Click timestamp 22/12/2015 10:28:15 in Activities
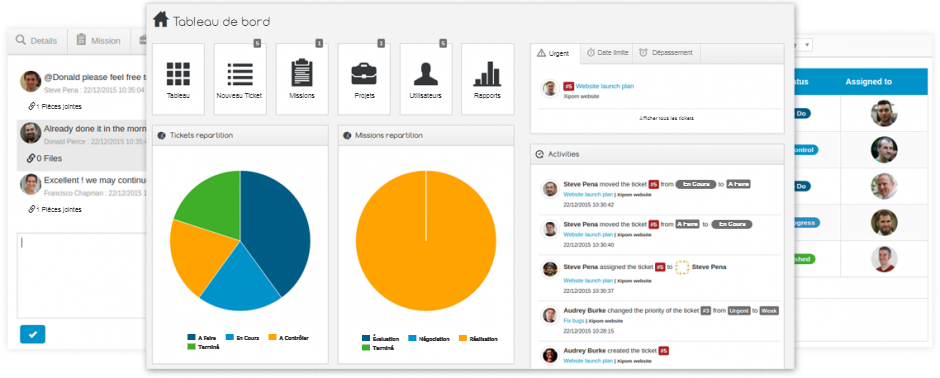Viewport: 940px width, 378px height. click(x=589, y=331)
